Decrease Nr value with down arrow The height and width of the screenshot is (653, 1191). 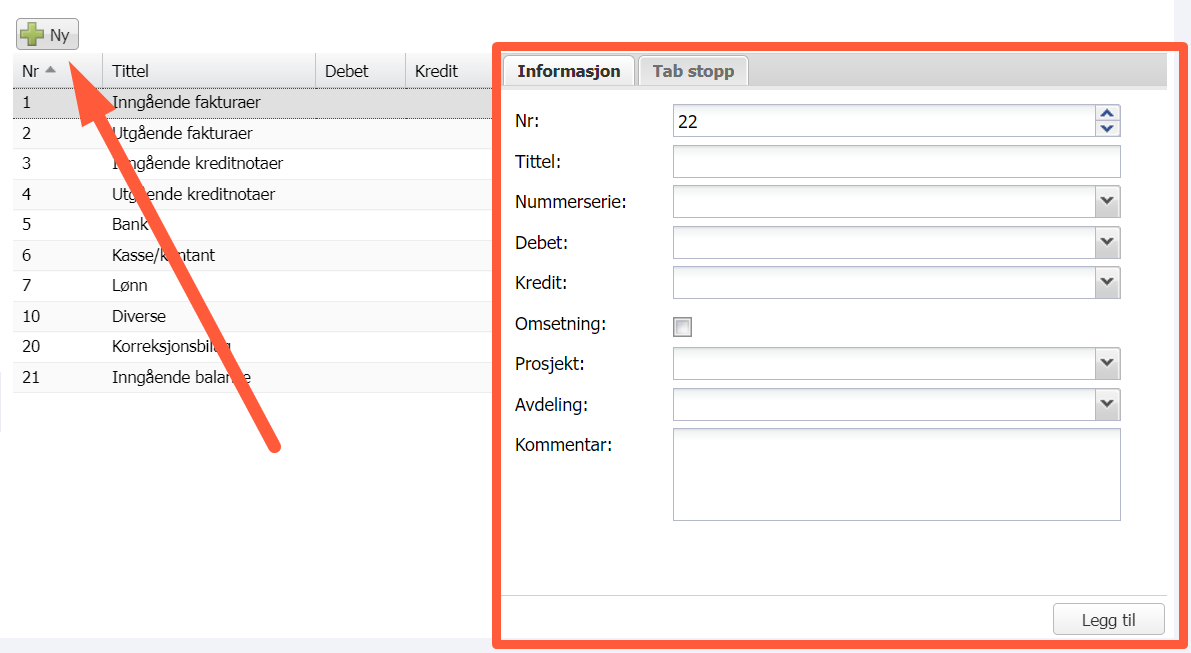click(x=1107, y=128)
